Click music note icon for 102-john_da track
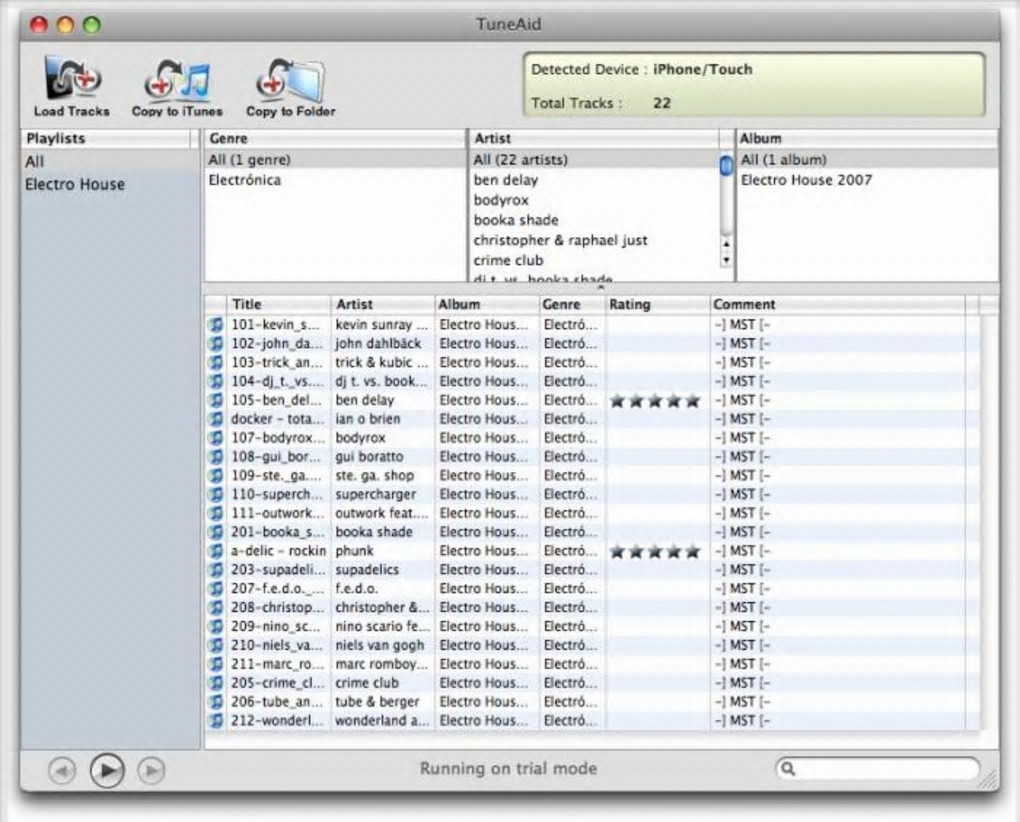Image resolution: width=1020 pixels, height=822 pixels. point(215,343)
